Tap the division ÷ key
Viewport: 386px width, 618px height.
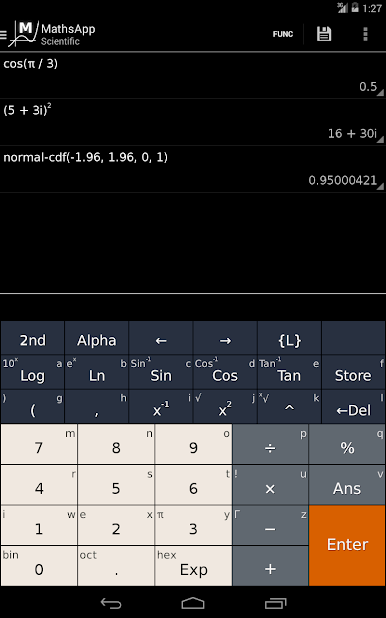tap(270, 444)
